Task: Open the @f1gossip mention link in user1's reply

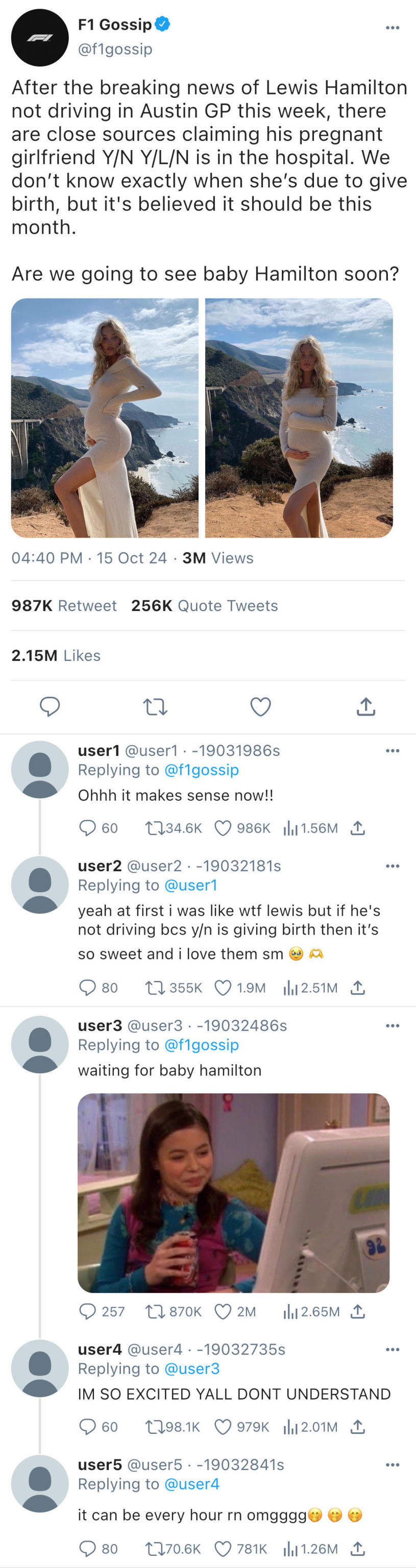Action: [x=202, y=770]
